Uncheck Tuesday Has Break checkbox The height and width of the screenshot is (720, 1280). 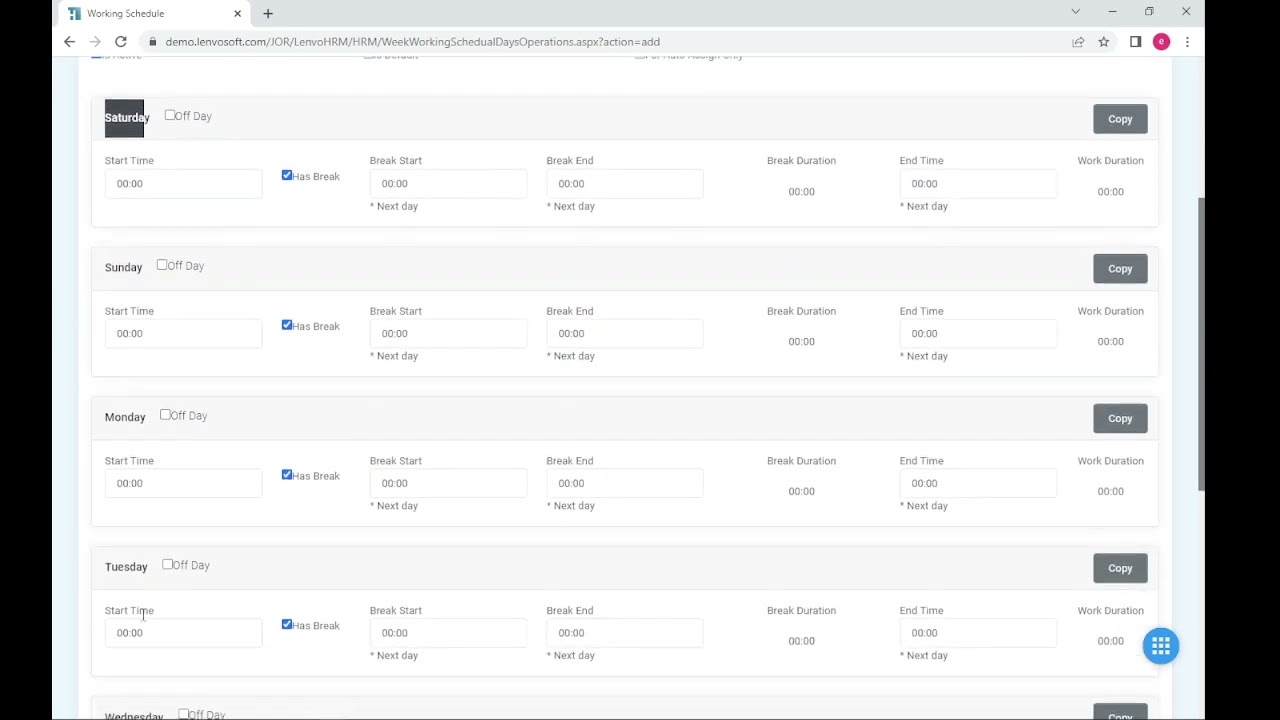coord(287,625)
